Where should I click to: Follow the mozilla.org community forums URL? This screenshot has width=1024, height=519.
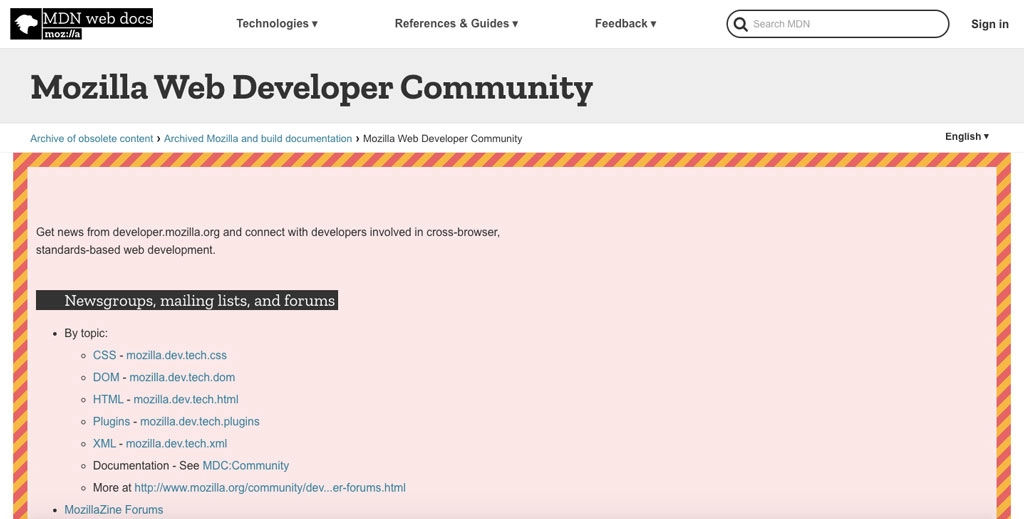tap(270, 488)
